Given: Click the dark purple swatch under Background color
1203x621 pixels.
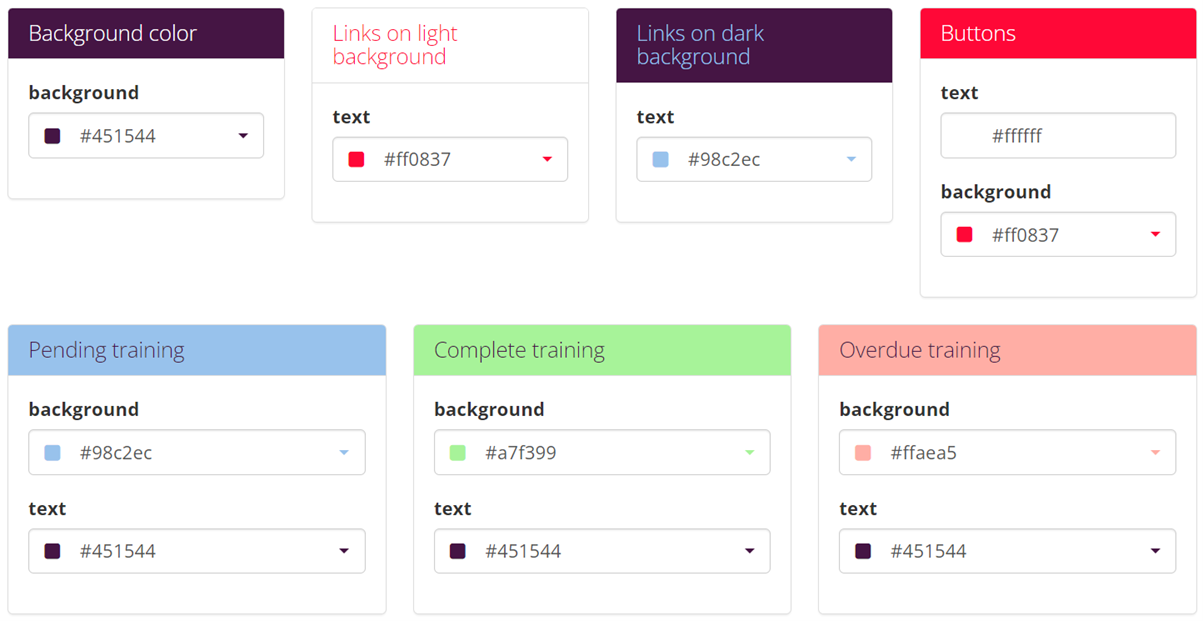Looking at the screenshot, I should coord(53,136).
